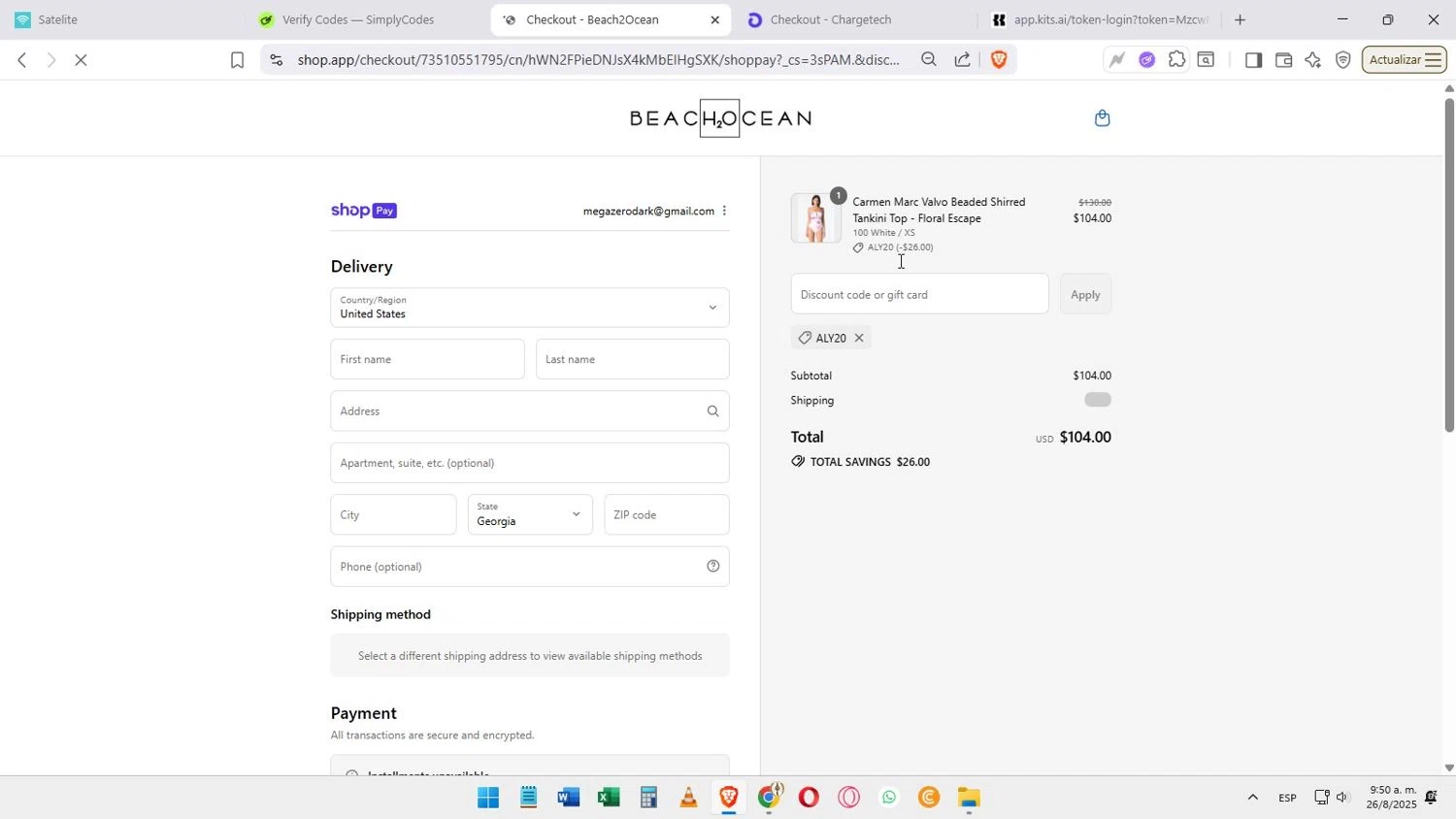Open zoom magnifier icon in address bar
The image size is (1456, 819).
click(x=929, y=60)
